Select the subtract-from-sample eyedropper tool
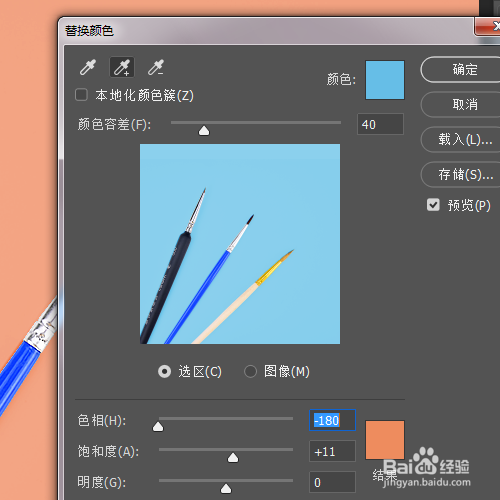Screen dimensions: 500x500 pyautogui.click(x=156, y=67)
